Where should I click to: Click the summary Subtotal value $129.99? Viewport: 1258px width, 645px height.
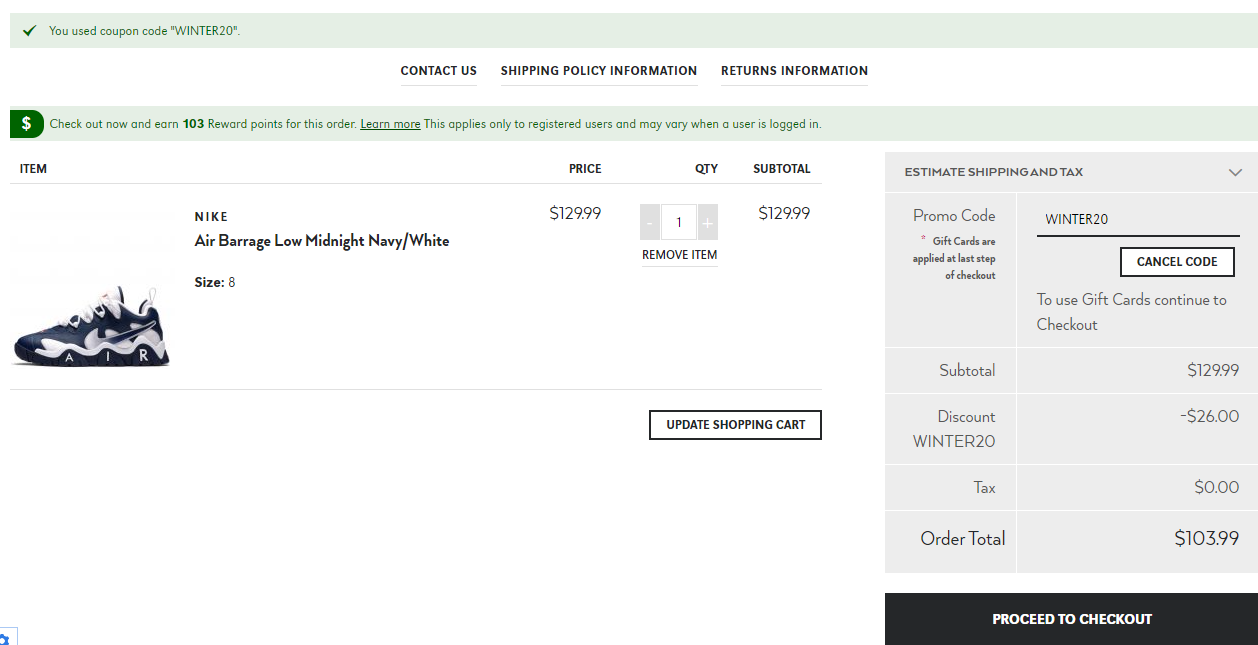1213,371
